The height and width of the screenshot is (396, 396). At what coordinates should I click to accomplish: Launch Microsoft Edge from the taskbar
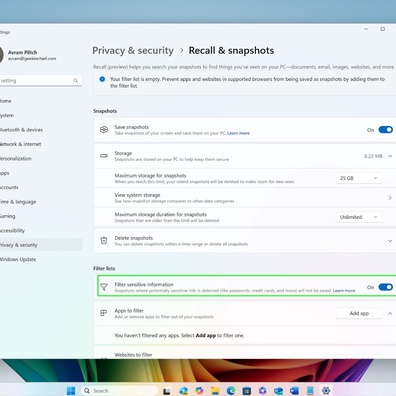pos(231,391)
